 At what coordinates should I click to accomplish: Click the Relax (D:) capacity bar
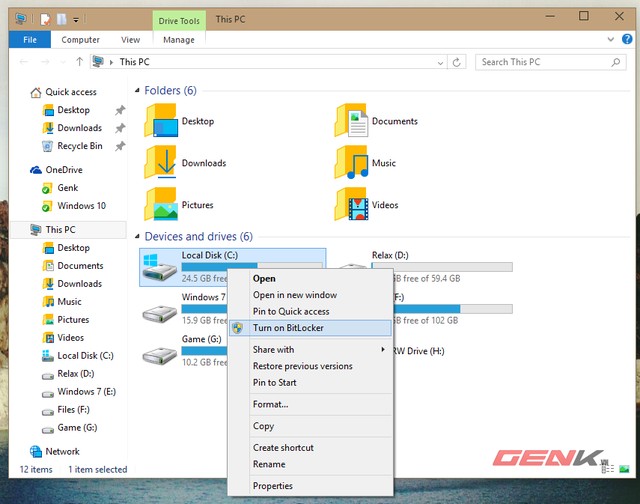tap(442, 267)
